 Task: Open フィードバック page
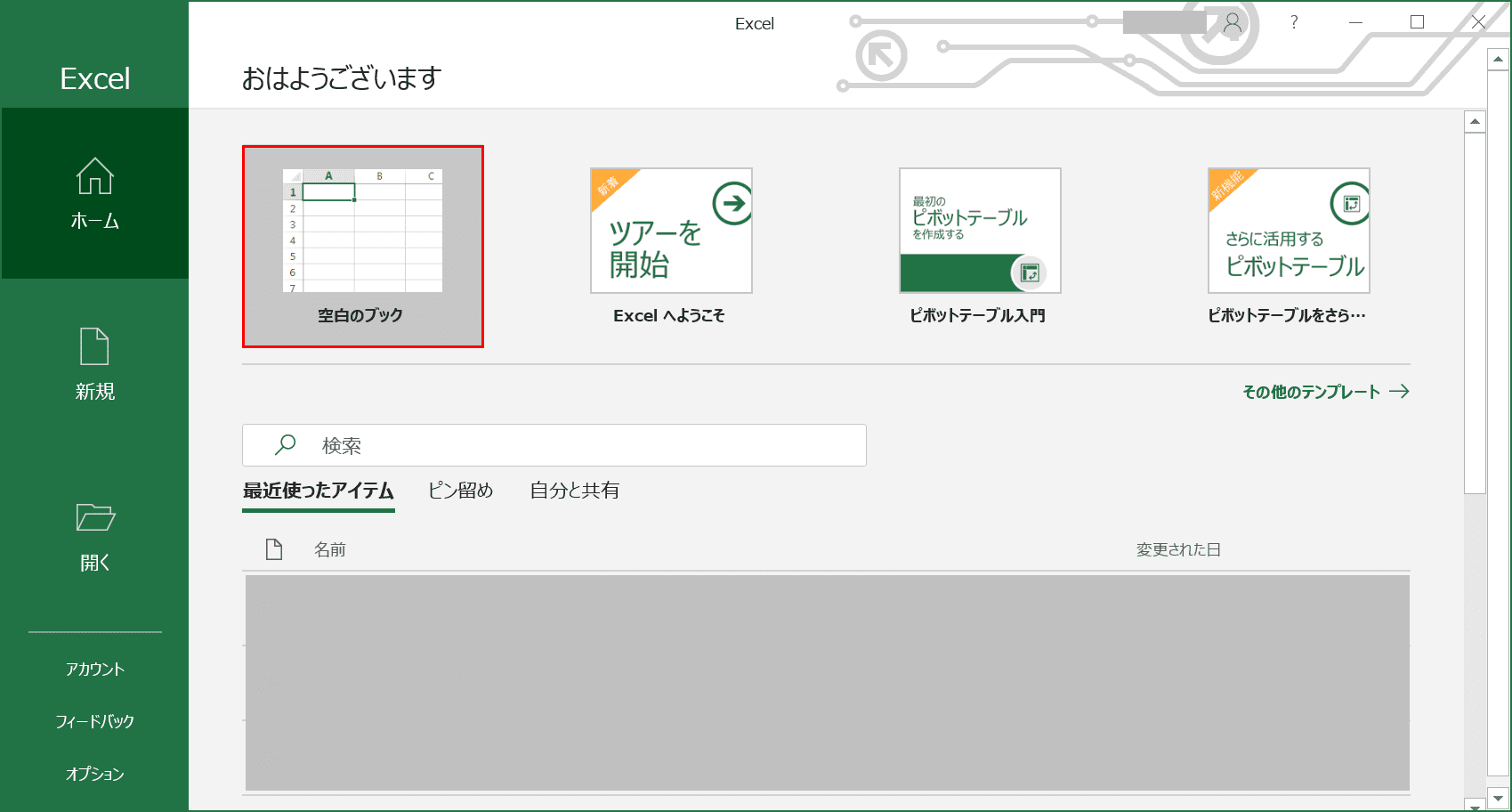tap(94, 721)
